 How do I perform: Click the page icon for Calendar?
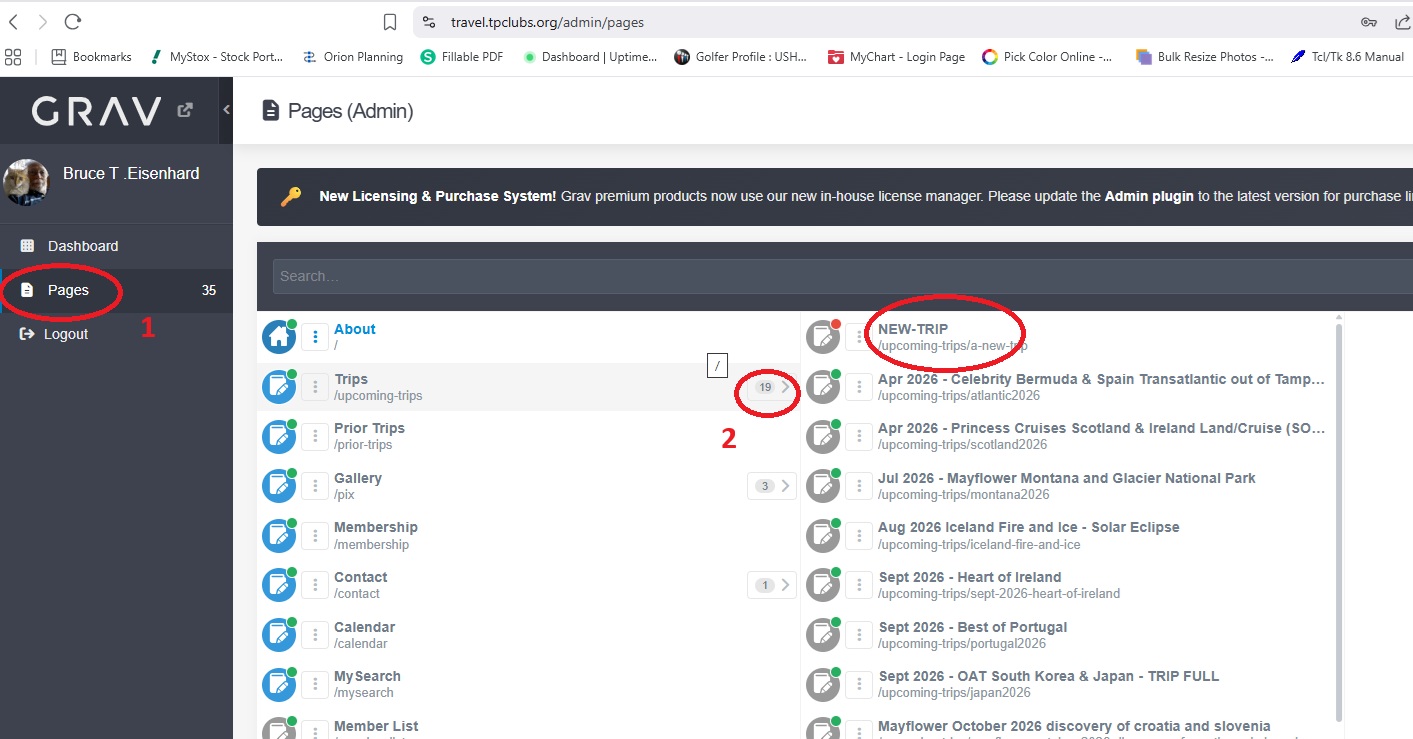[278, 635]
